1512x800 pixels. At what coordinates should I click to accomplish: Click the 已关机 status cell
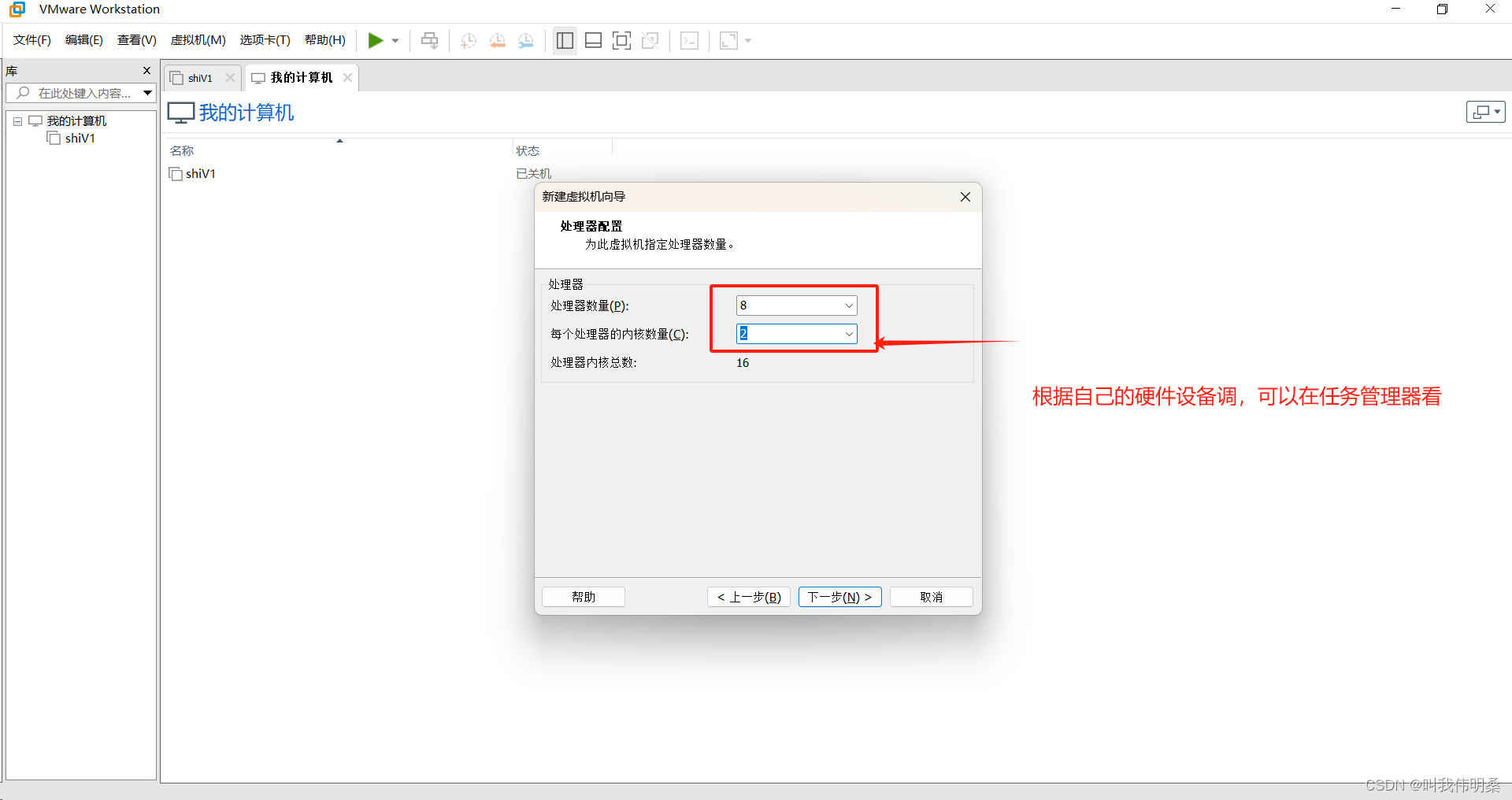[x=533, y=173]
